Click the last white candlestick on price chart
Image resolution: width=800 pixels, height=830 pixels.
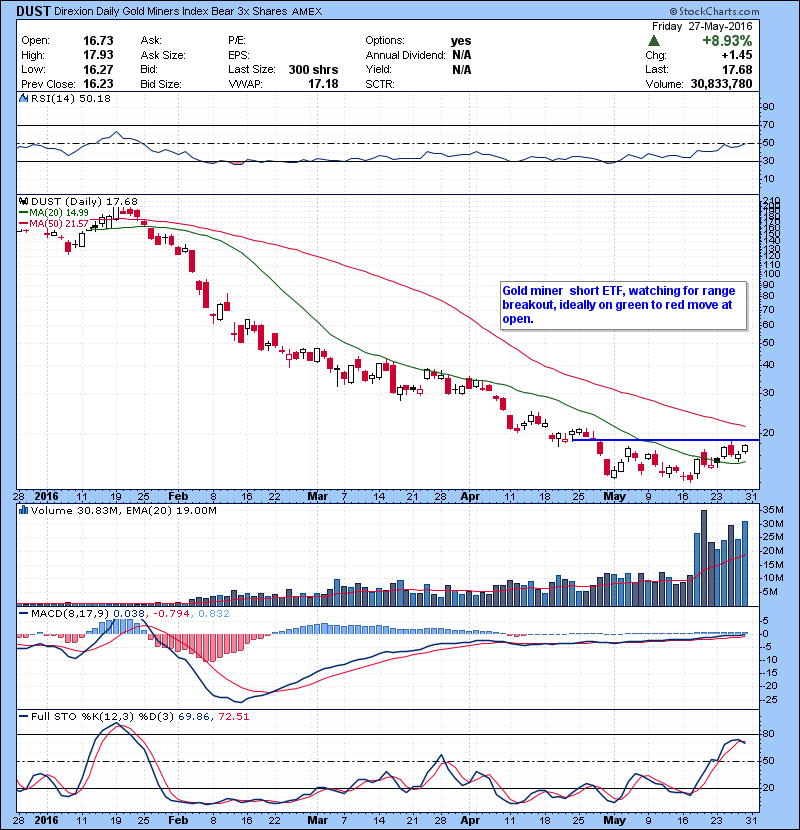point(745,448)
